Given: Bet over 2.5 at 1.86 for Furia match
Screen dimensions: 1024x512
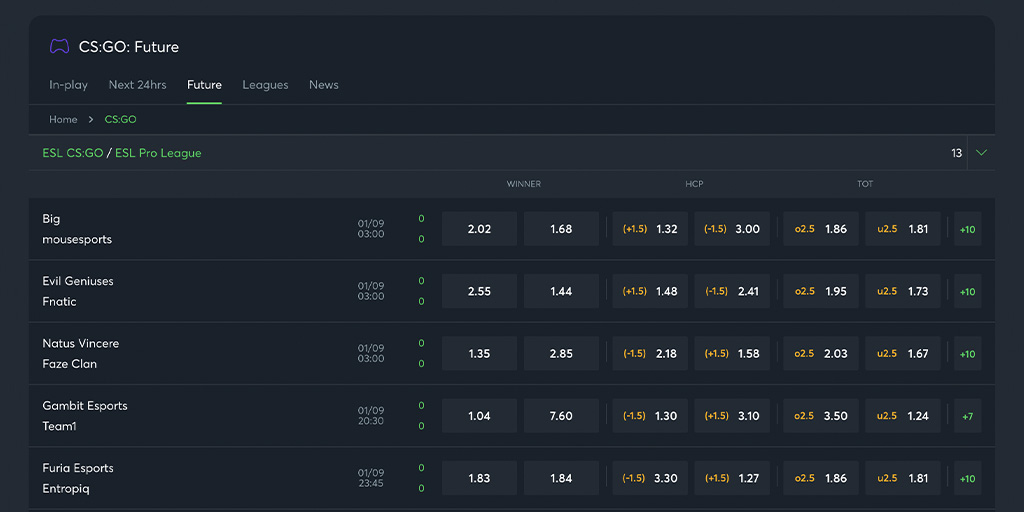Looking at the screenshot, I should coord(821,478).
